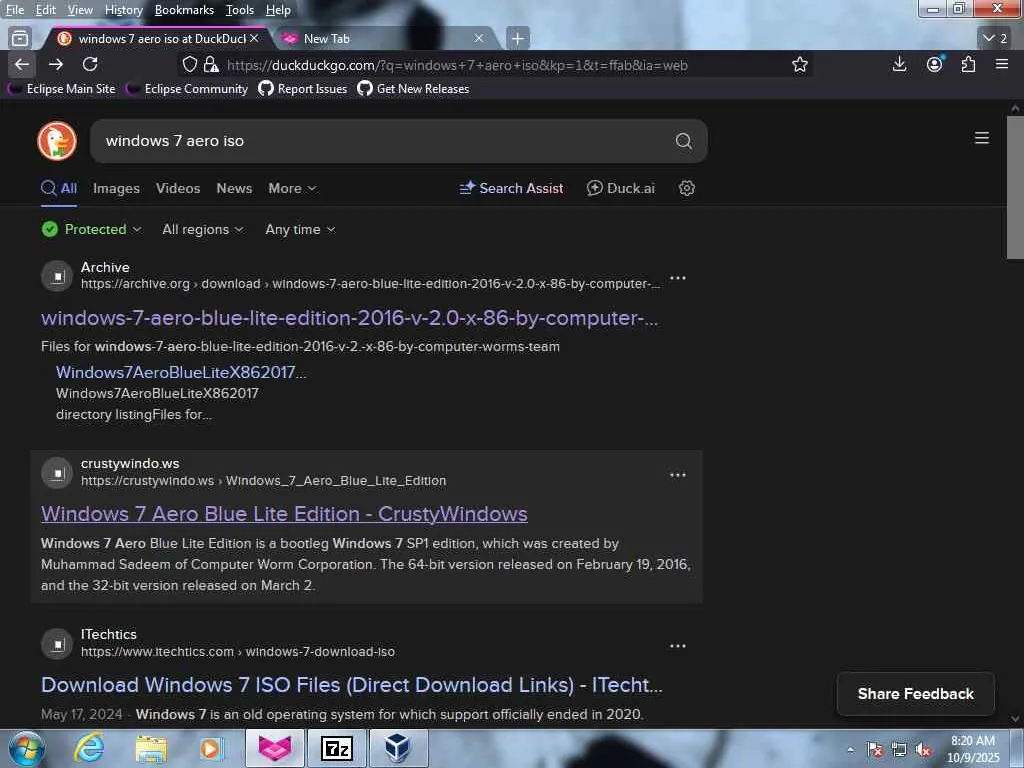Open a new tab with plus button
This screenshot has width=1024, height=768.
pyautogui.click(x=517, y=39)
